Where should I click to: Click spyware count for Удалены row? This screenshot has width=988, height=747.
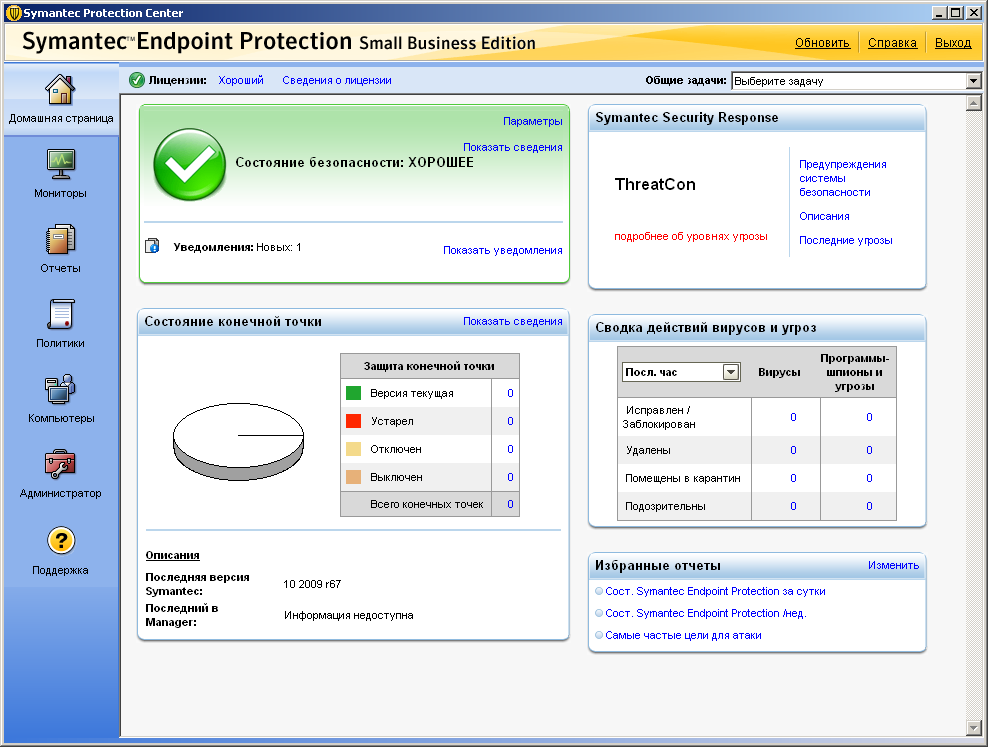click(869, 450)
